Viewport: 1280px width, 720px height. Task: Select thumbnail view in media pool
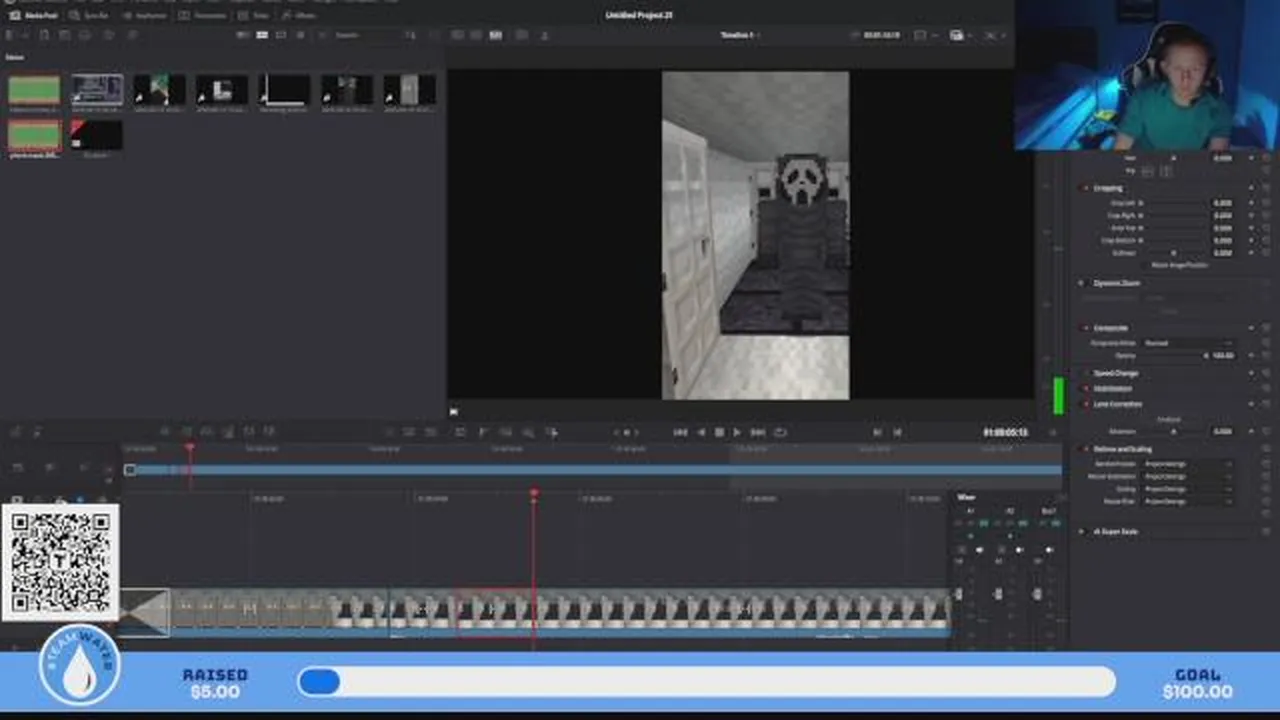point(262,35)
